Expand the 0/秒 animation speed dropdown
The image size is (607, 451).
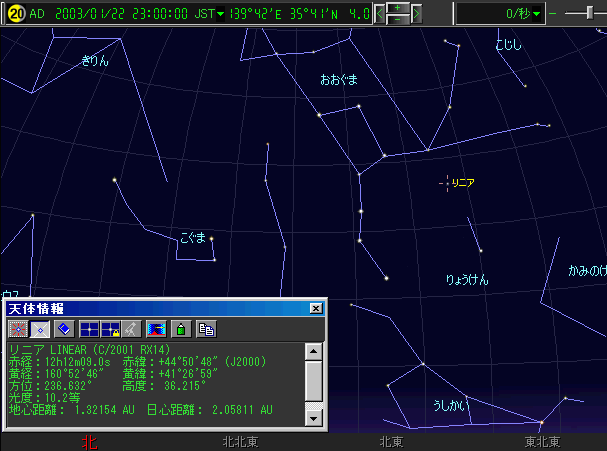(537, 13)
